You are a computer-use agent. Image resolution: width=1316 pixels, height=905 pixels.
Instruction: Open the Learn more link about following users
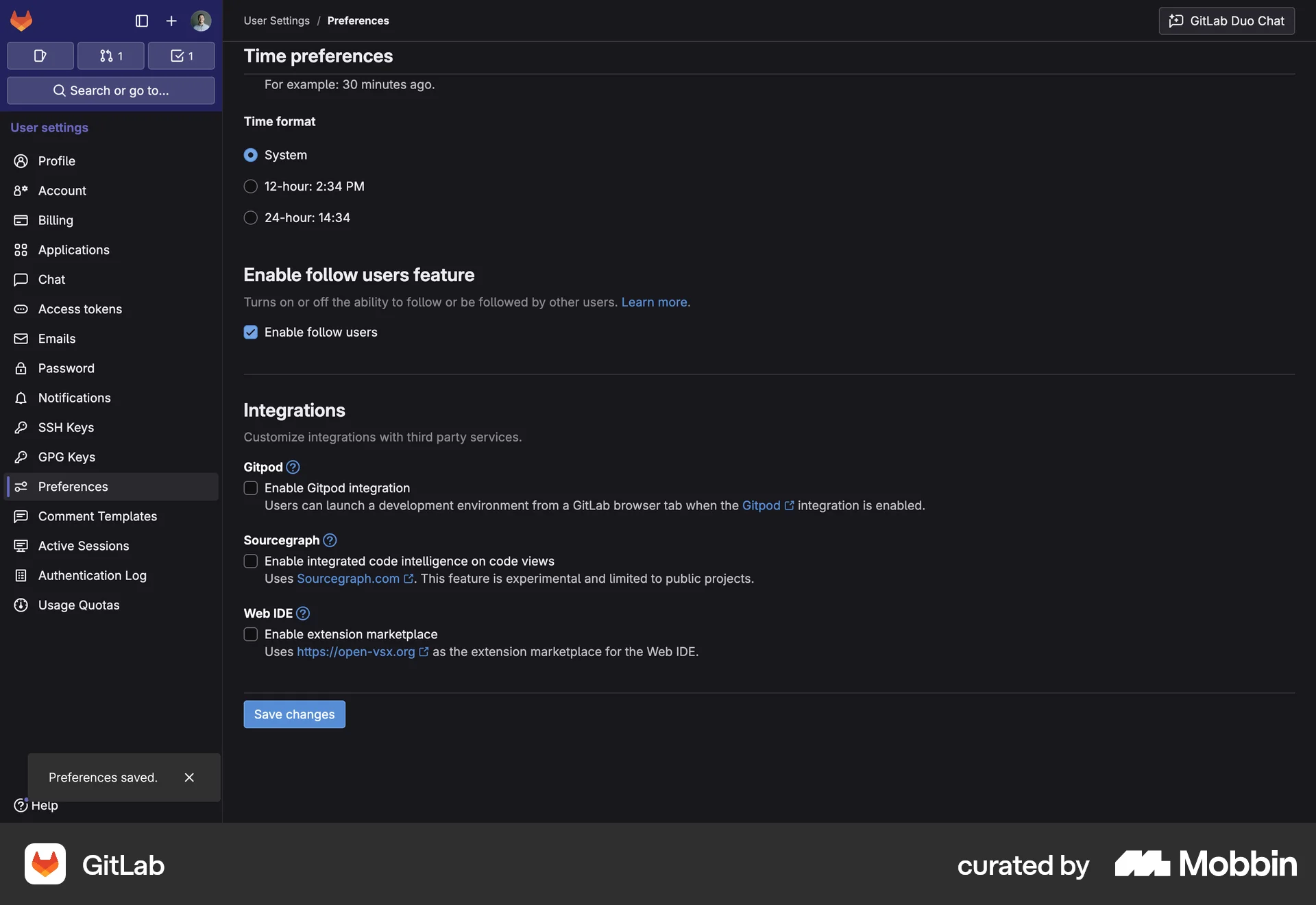[655, 302]
